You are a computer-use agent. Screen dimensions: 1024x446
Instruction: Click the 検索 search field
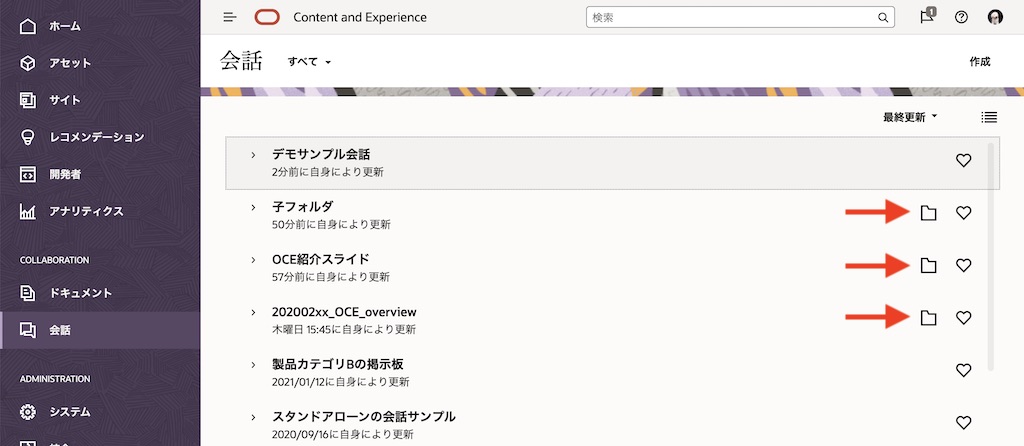tap(732, 17)
